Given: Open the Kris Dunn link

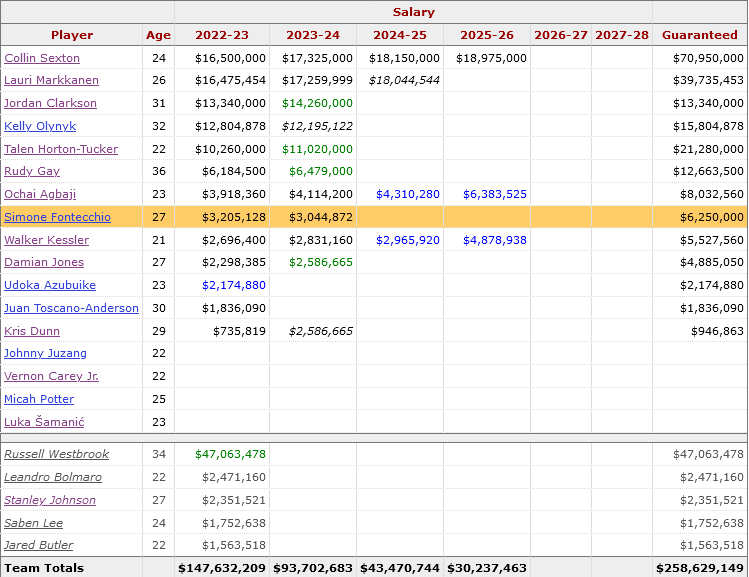Looking at the screenshot, I should point(32,331).
